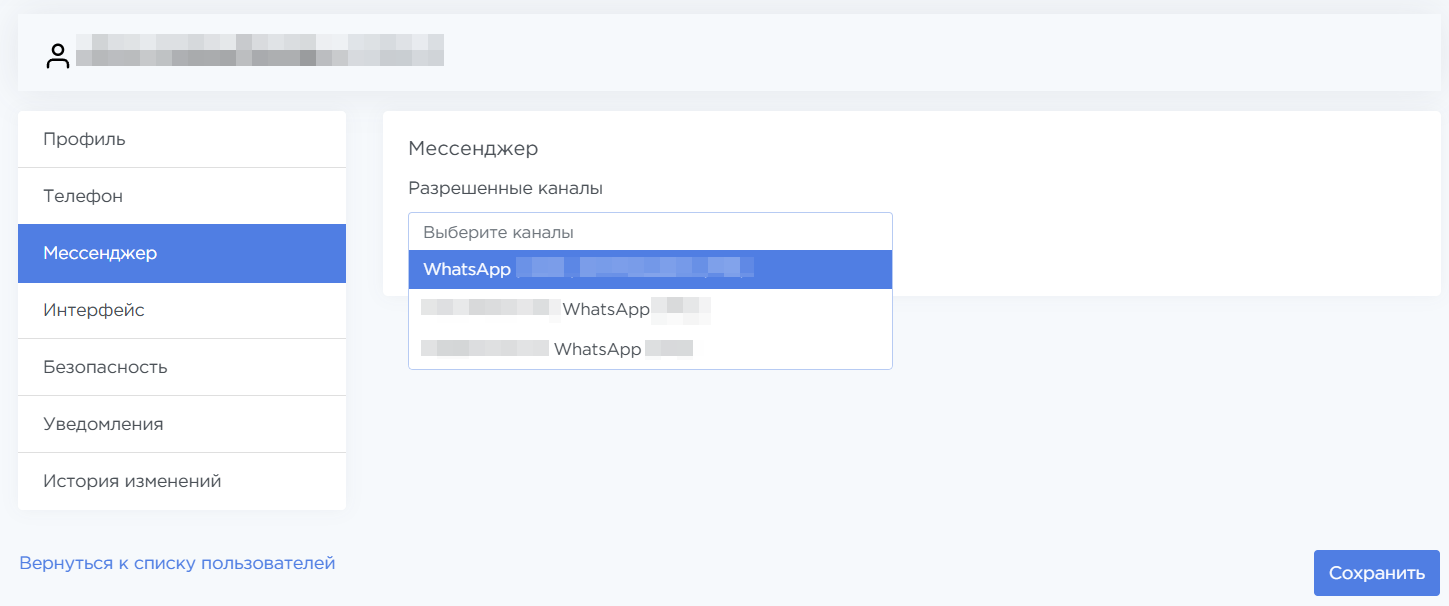Click the Мессенджер panel heading
Screen dimensions: 1449x606
click(473, 149)
